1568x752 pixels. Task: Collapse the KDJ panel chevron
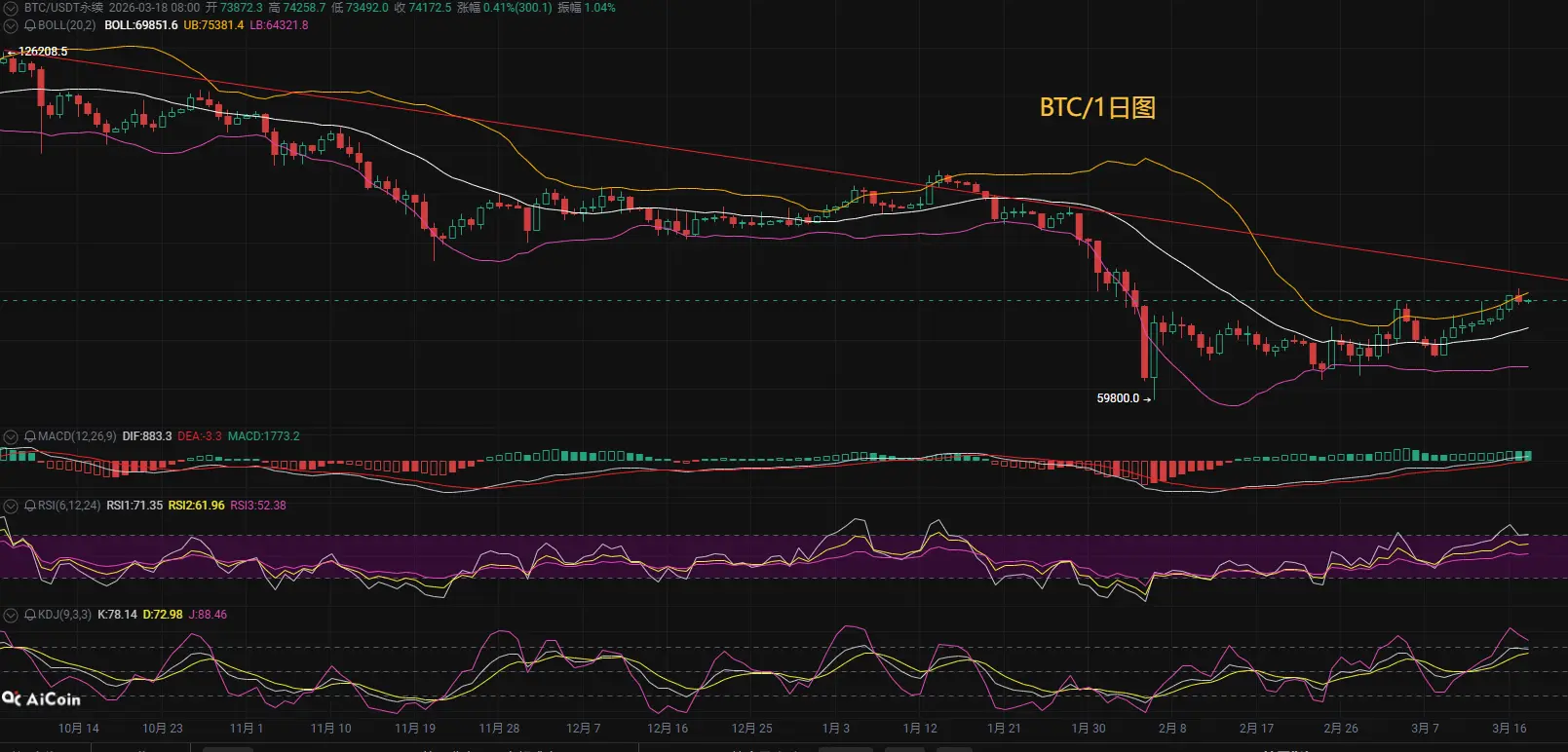point(11,615)
